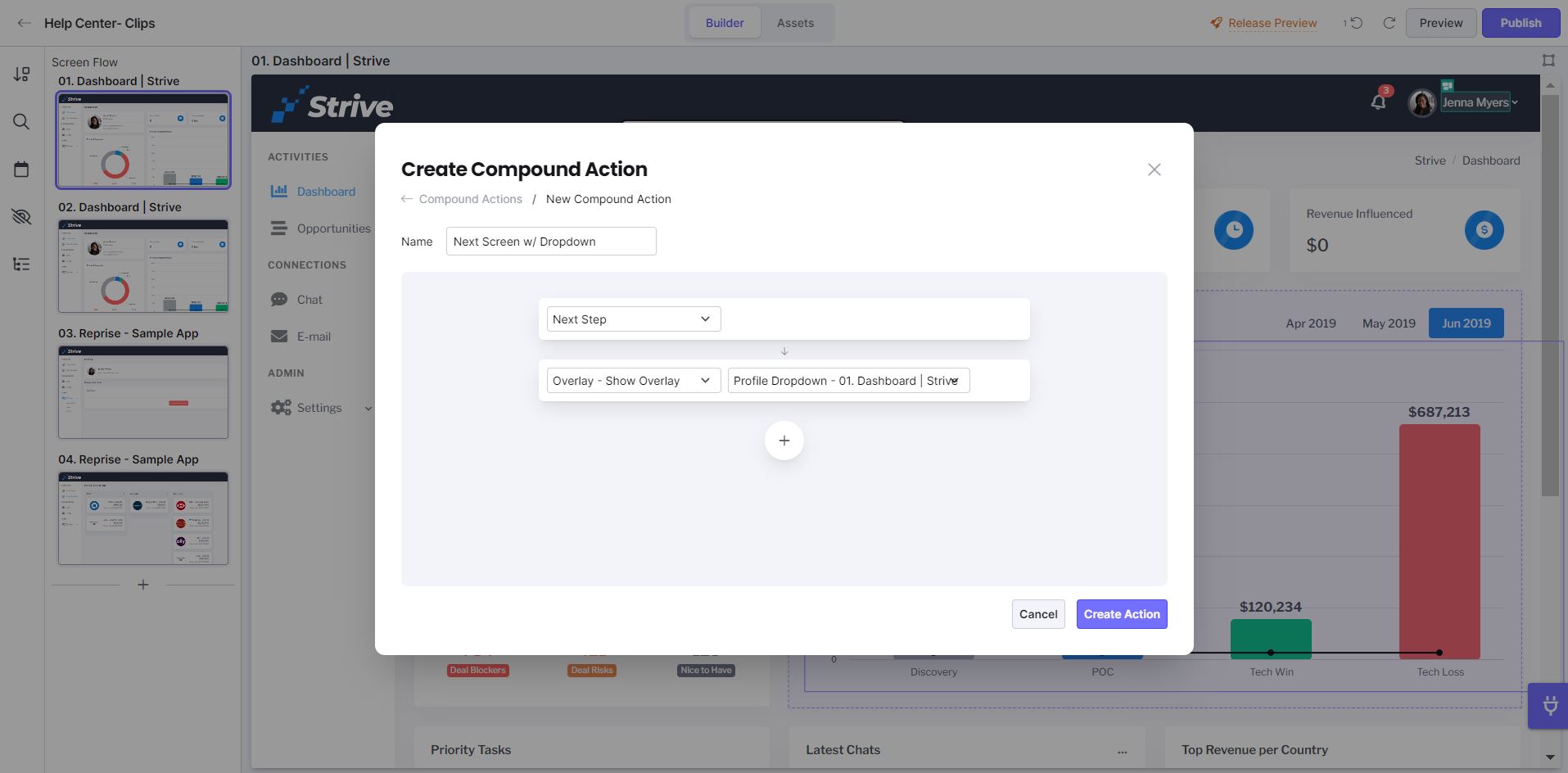Select the Apr 2019 chart tab
Screen dimensions: 1568x773
click(x=1310, y=323)
